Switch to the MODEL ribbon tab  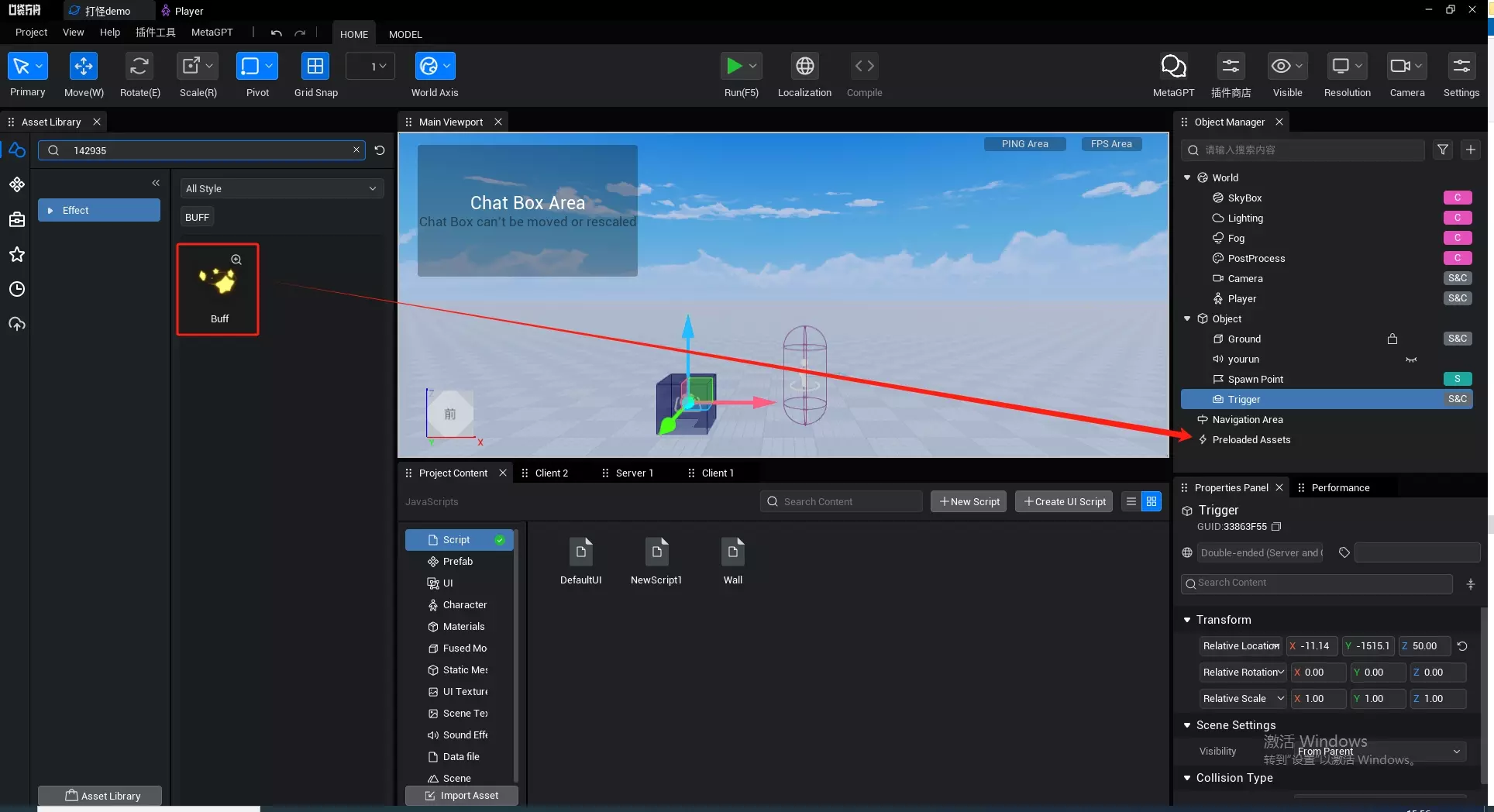pyautogui.click(x=405, y=34)
